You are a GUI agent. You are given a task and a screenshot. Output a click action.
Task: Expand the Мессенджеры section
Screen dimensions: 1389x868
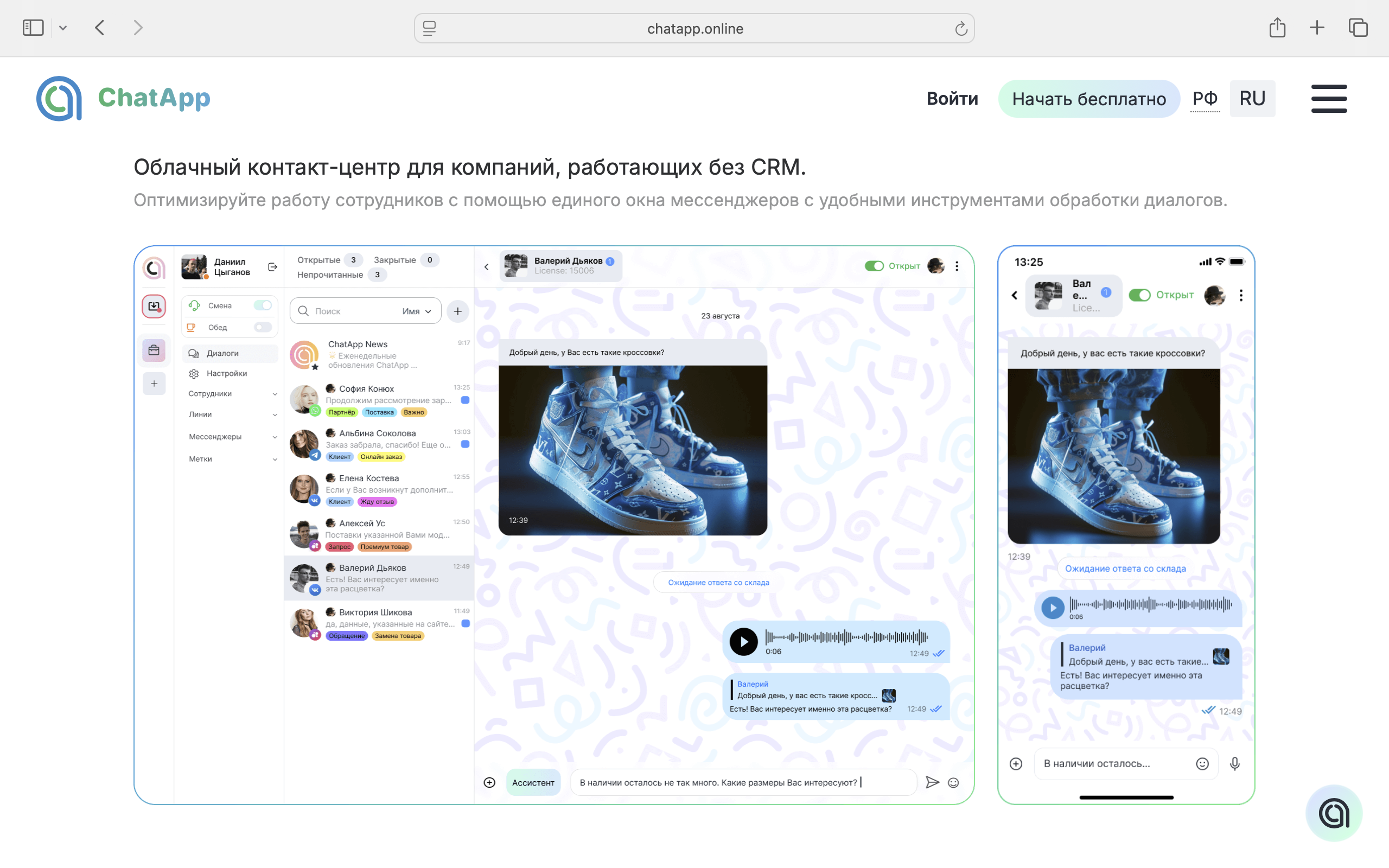point(232,436)
